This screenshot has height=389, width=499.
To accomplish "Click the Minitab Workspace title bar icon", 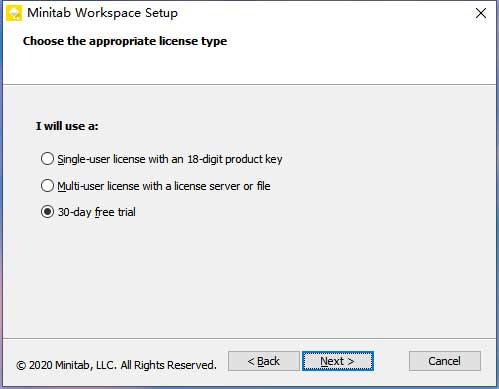I will (14, 13).
